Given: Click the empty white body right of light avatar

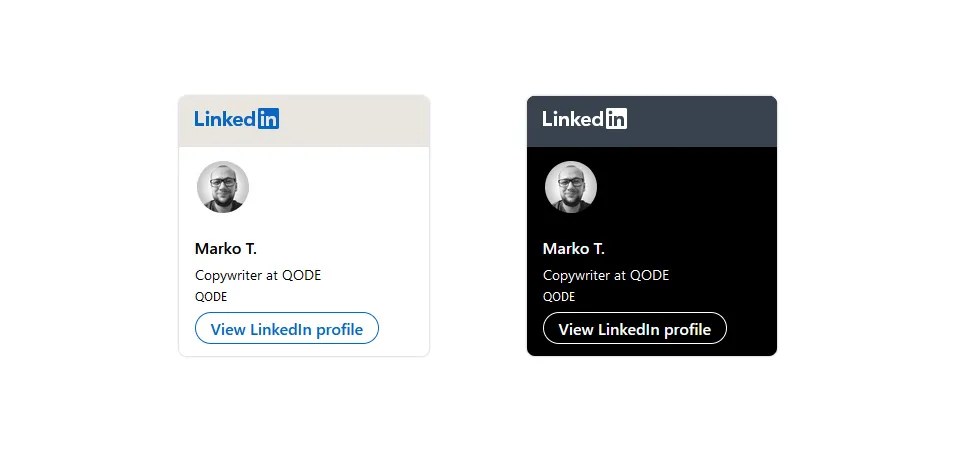Looking at the screenshot, I should pos(340,190).
